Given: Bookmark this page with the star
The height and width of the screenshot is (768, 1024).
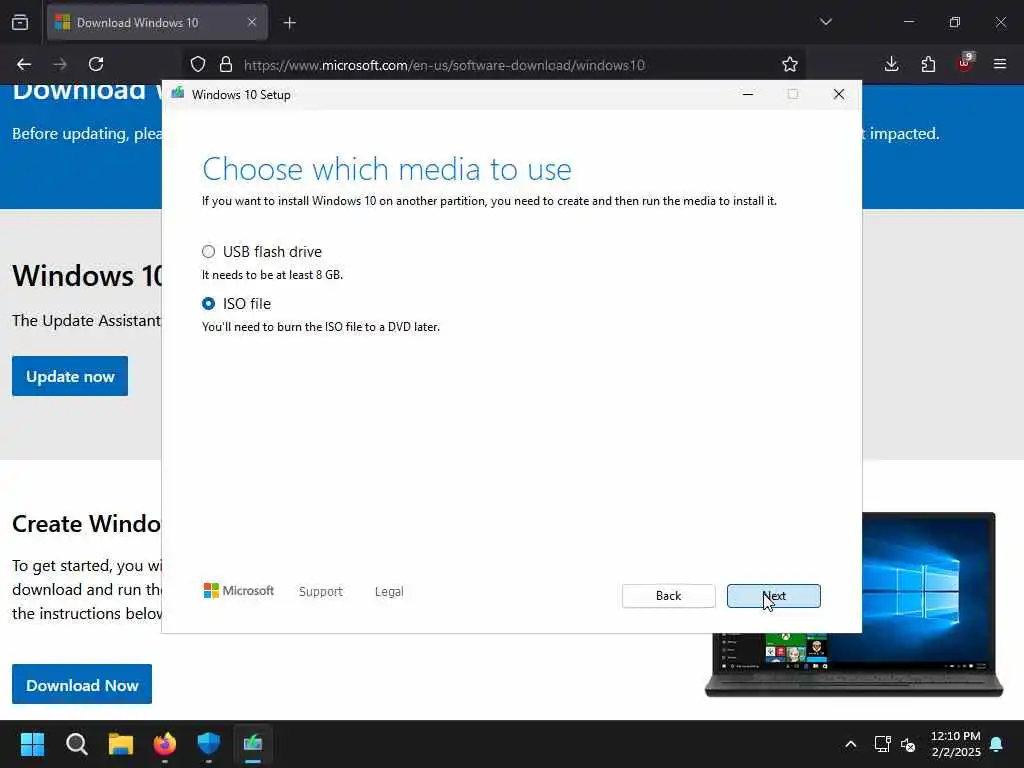Looking at the screenshot, I should pyautogui.click(x=790, y=64).
